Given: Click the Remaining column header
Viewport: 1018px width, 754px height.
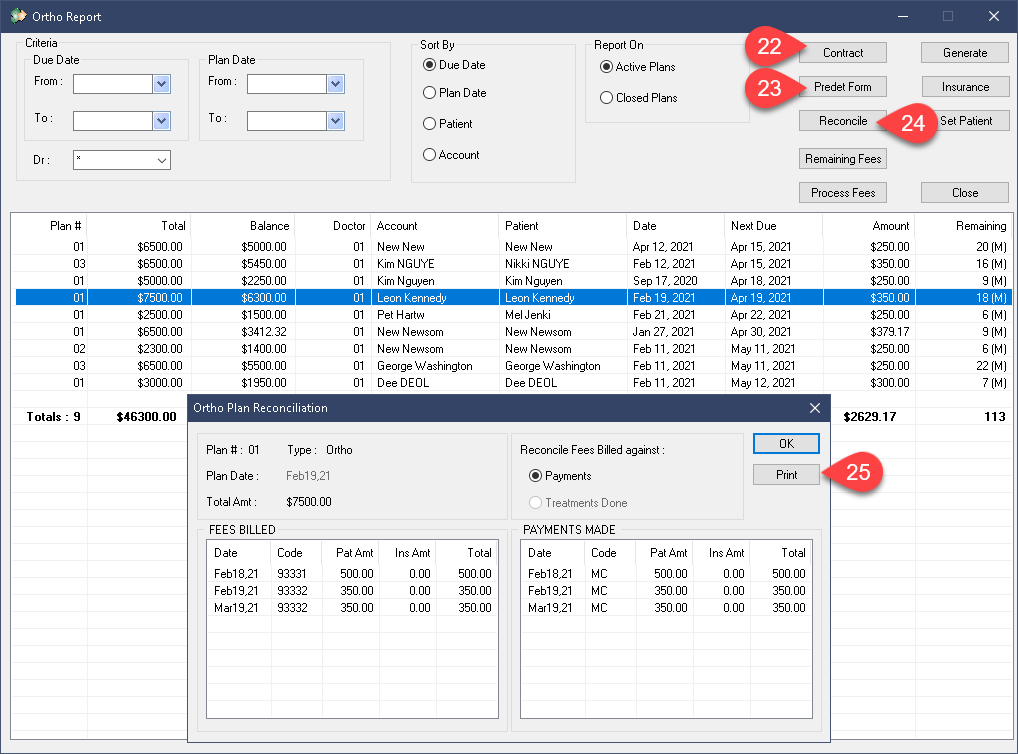Looking at the screenshot, I should (963, 226).
